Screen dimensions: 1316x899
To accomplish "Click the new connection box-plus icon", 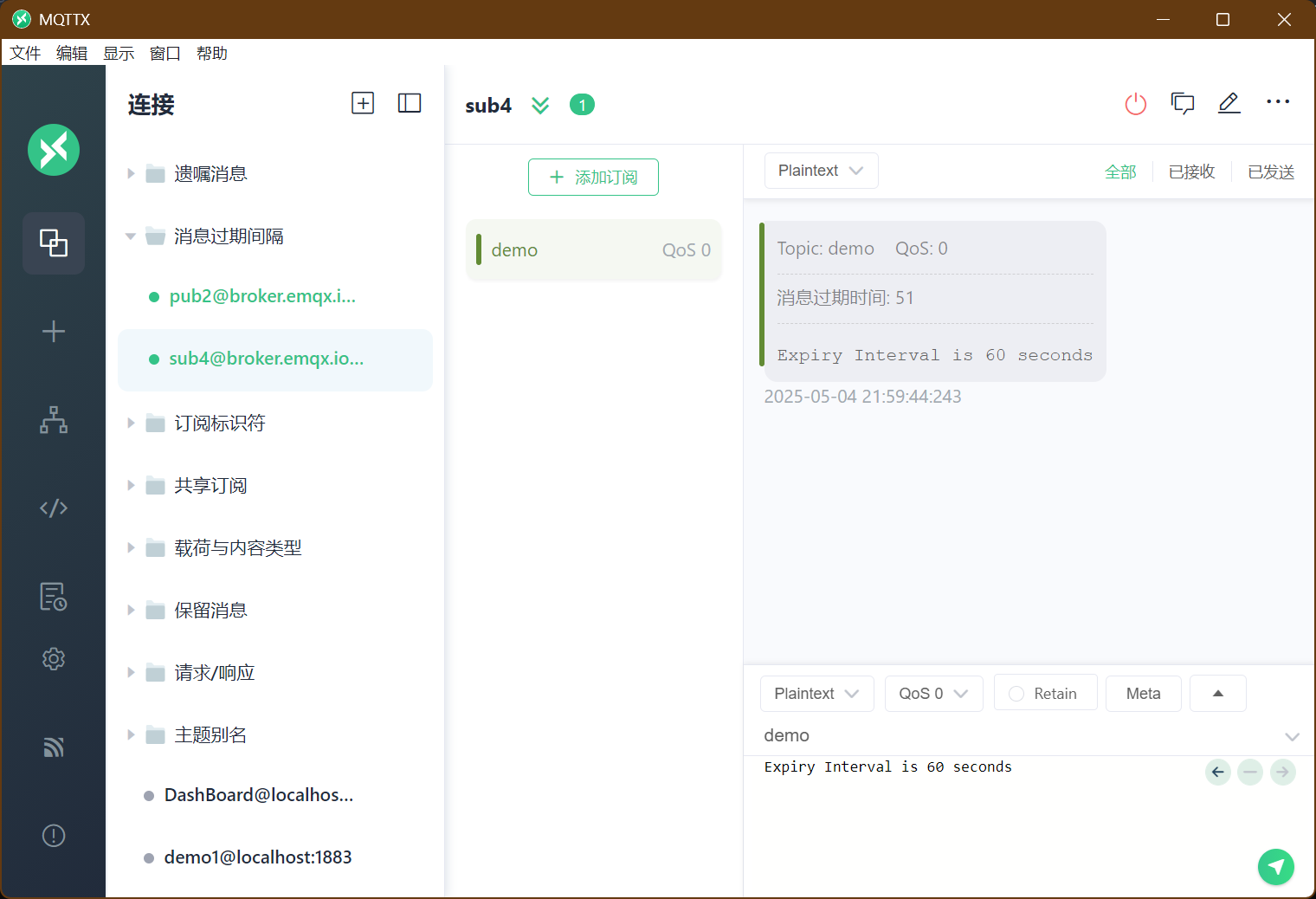I will pyautogui.click(x=363, y=103).
